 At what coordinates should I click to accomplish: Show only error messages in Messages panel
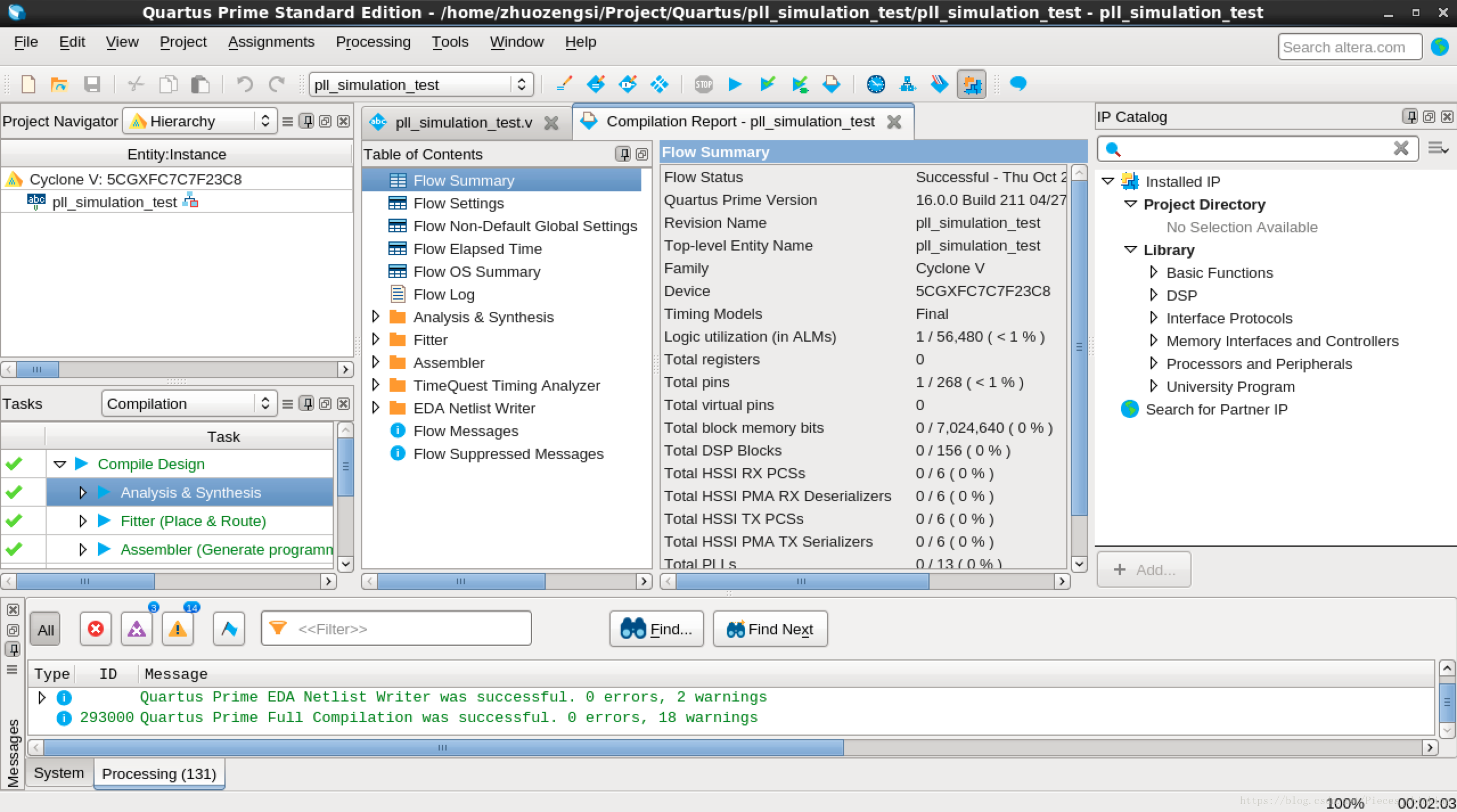(95, 629)
